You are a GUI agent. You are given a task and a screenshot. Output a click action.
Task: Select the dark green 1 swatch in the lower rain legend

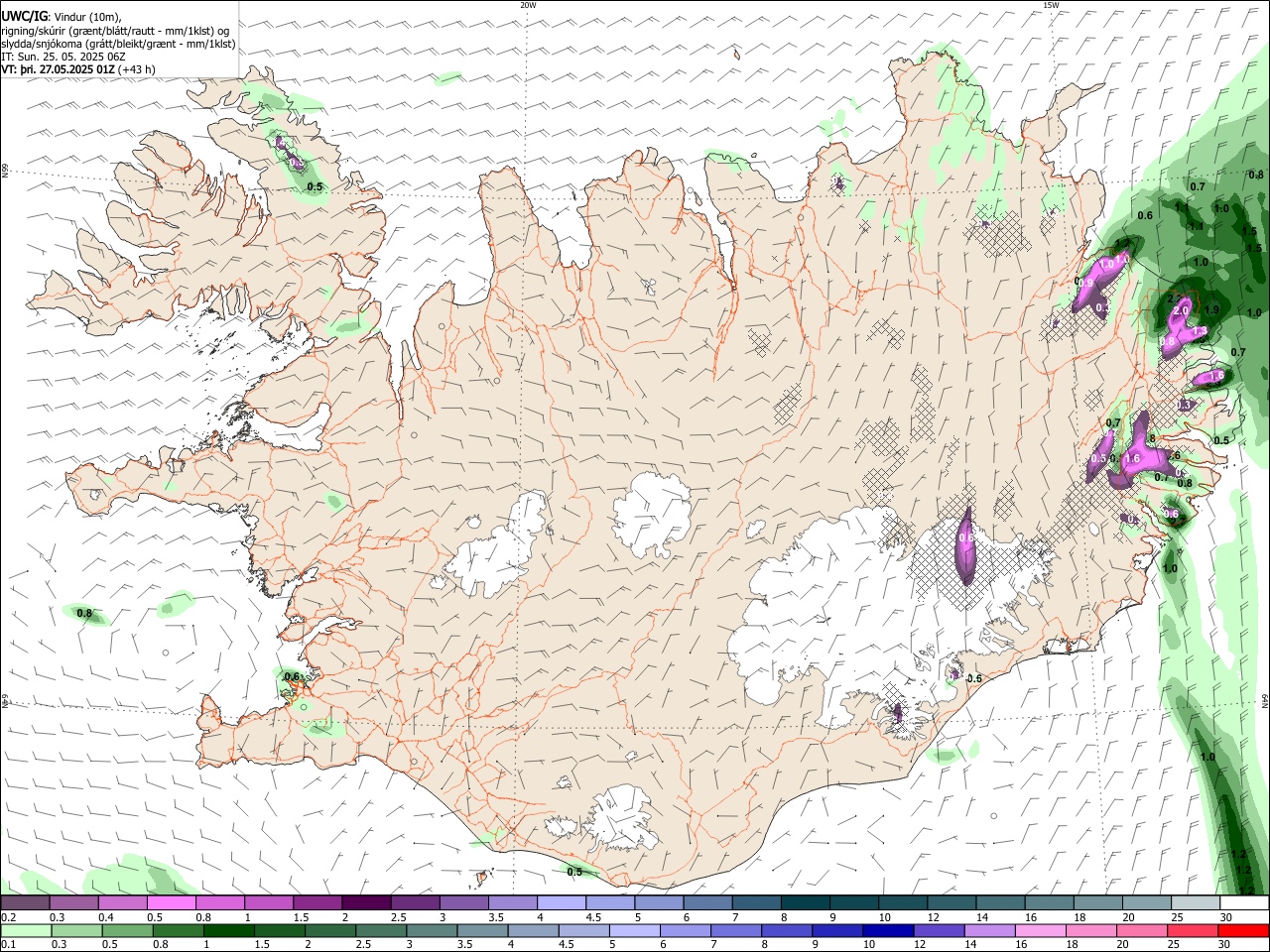coord(228,931)
